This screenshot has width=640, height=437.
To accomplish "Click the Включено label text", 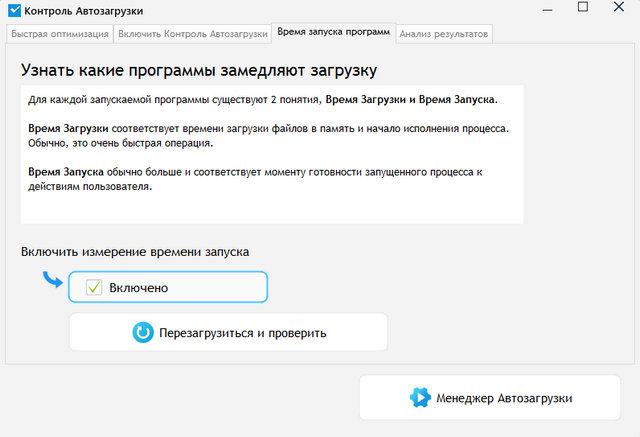I will 138,288.
